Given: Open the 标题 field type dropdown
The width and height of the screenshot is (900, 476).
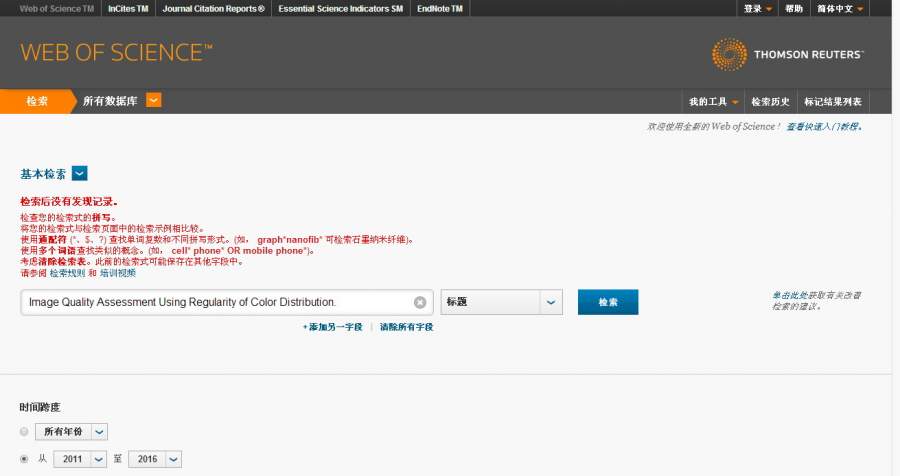Looking at the screenshot, I should tap(502, 302).
